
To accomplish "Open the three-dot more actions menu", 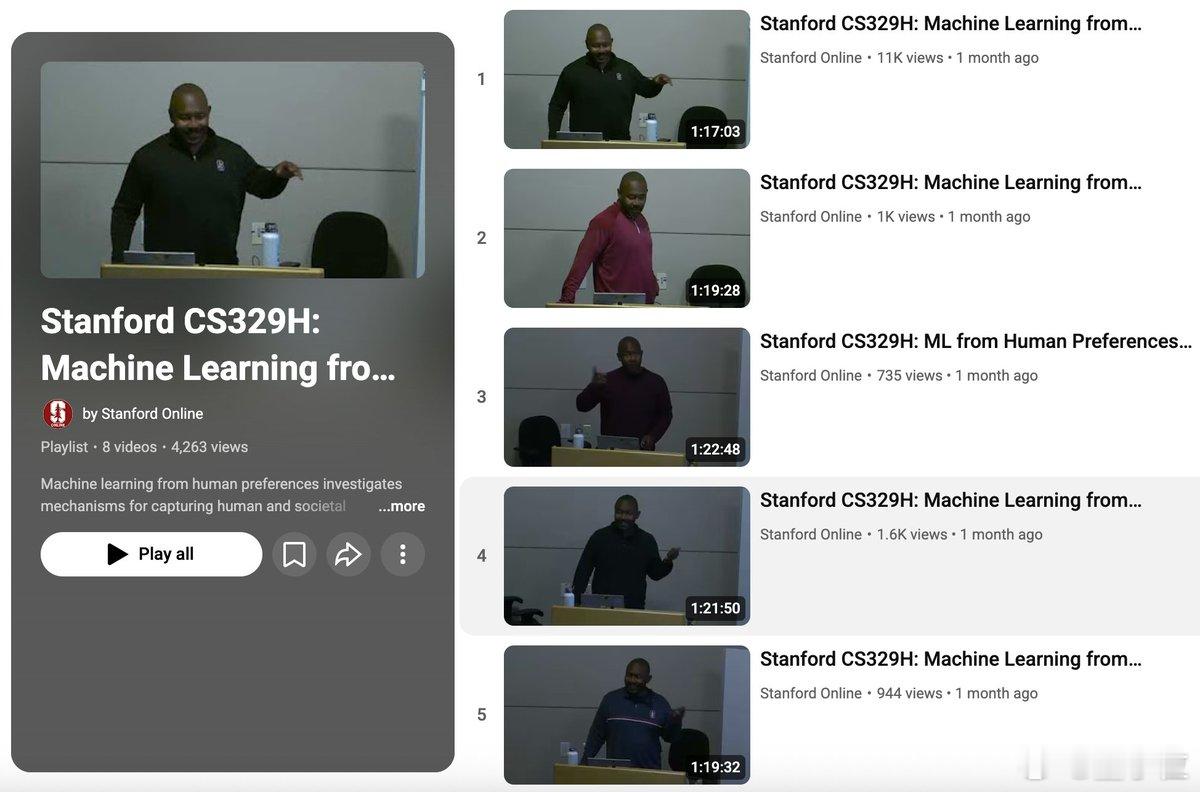I will pos(402,554).
